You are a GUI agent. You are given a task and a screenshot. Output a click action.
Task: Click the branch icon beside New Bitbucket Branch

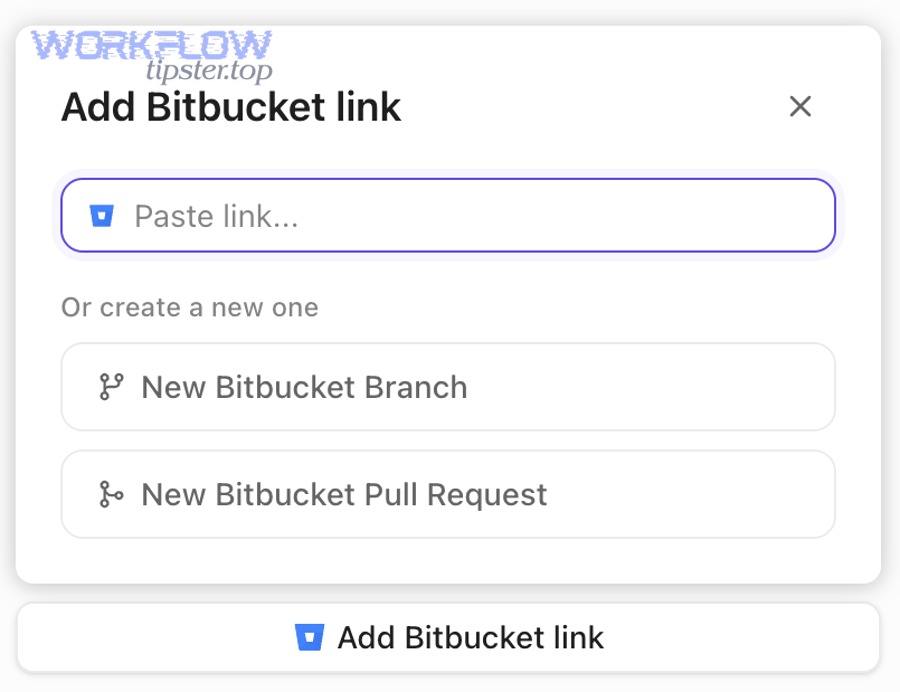[111, 387]
